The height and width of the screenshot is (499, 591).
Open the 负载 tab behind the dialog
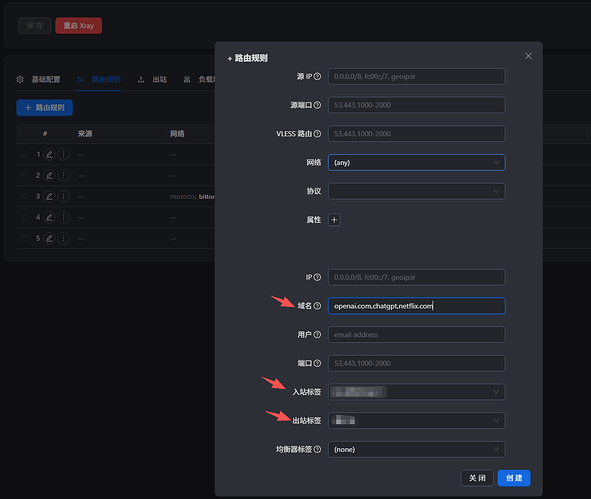(x=207, y=80)
